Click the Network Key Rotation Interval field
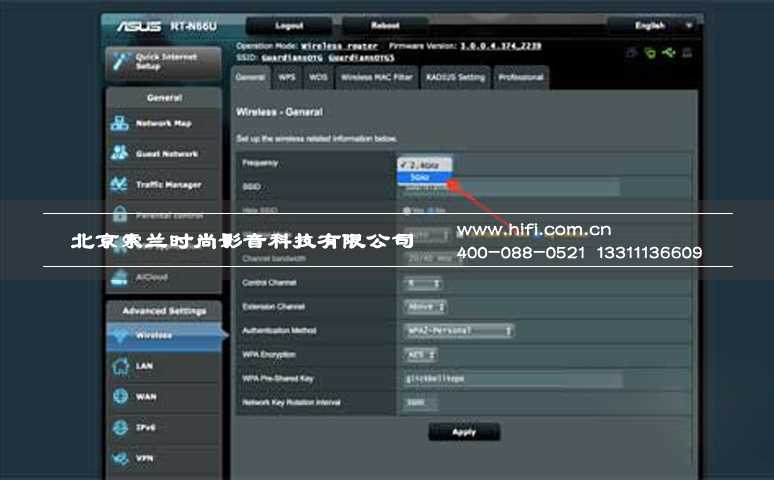774x480 pixels. 420,403
